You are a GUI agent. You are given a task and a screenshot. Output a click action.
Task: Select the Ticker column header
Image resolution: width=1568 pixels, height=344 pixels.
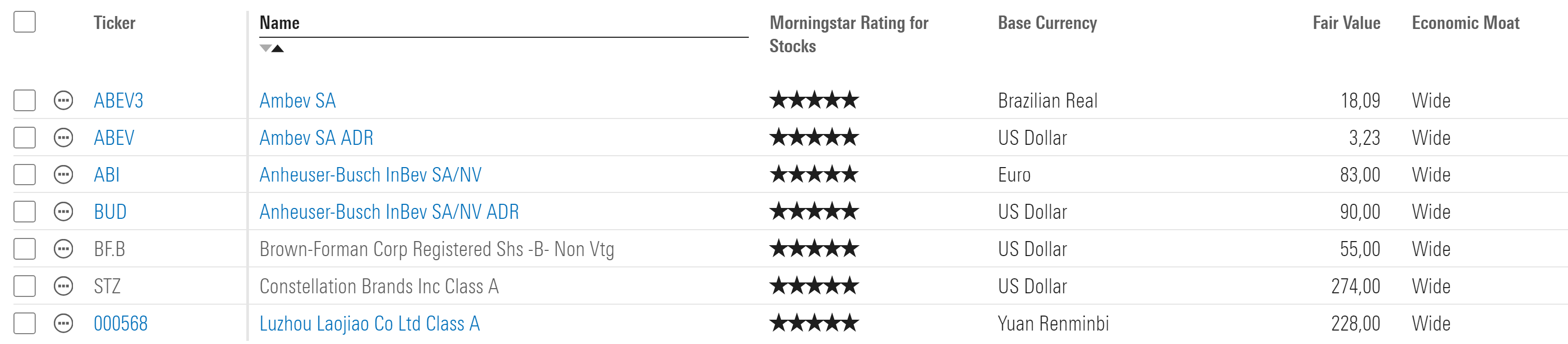click(114, 23)
